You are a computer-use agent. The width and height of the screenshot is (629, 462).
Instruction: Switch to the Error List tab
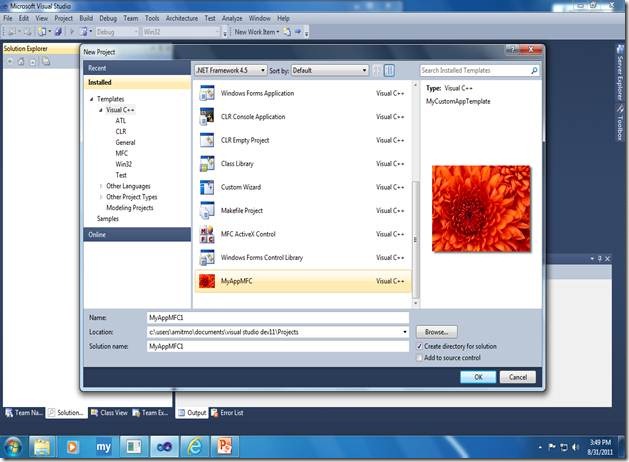[227, 413]
